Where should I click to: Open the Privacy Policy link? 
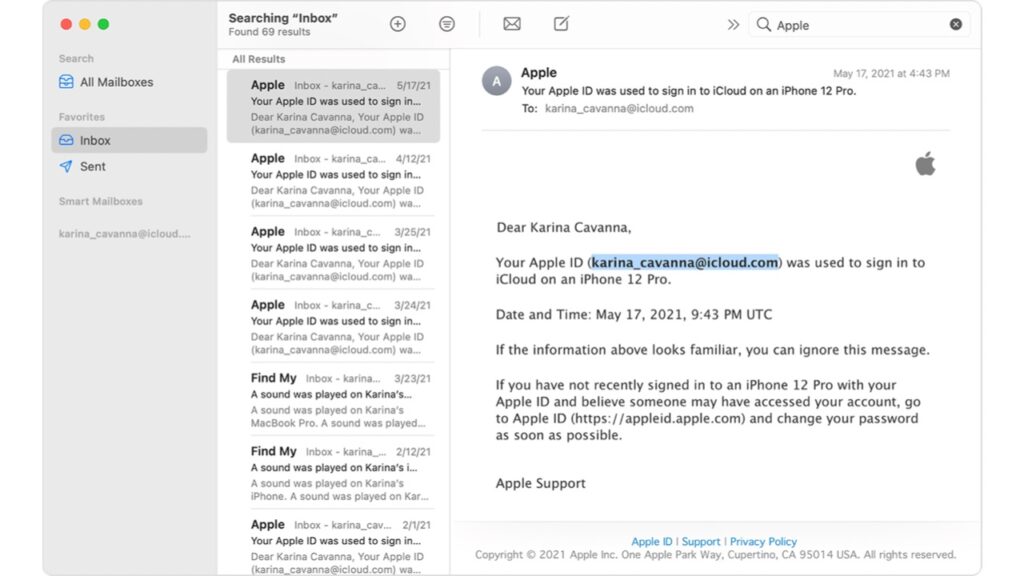[763, 541]
